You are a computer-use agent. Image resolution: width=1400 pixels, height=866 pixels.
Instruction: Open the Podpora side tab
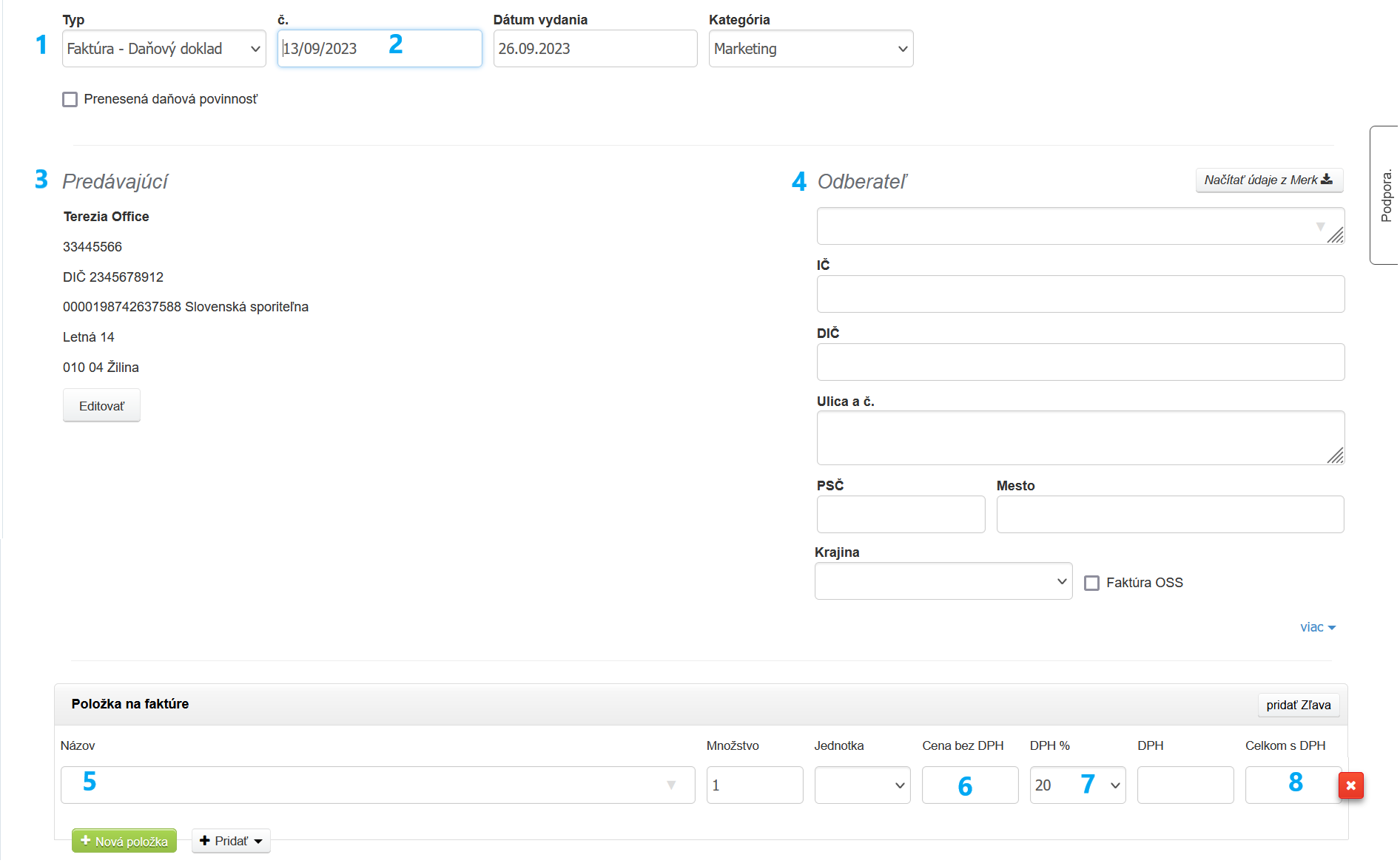1385,195
